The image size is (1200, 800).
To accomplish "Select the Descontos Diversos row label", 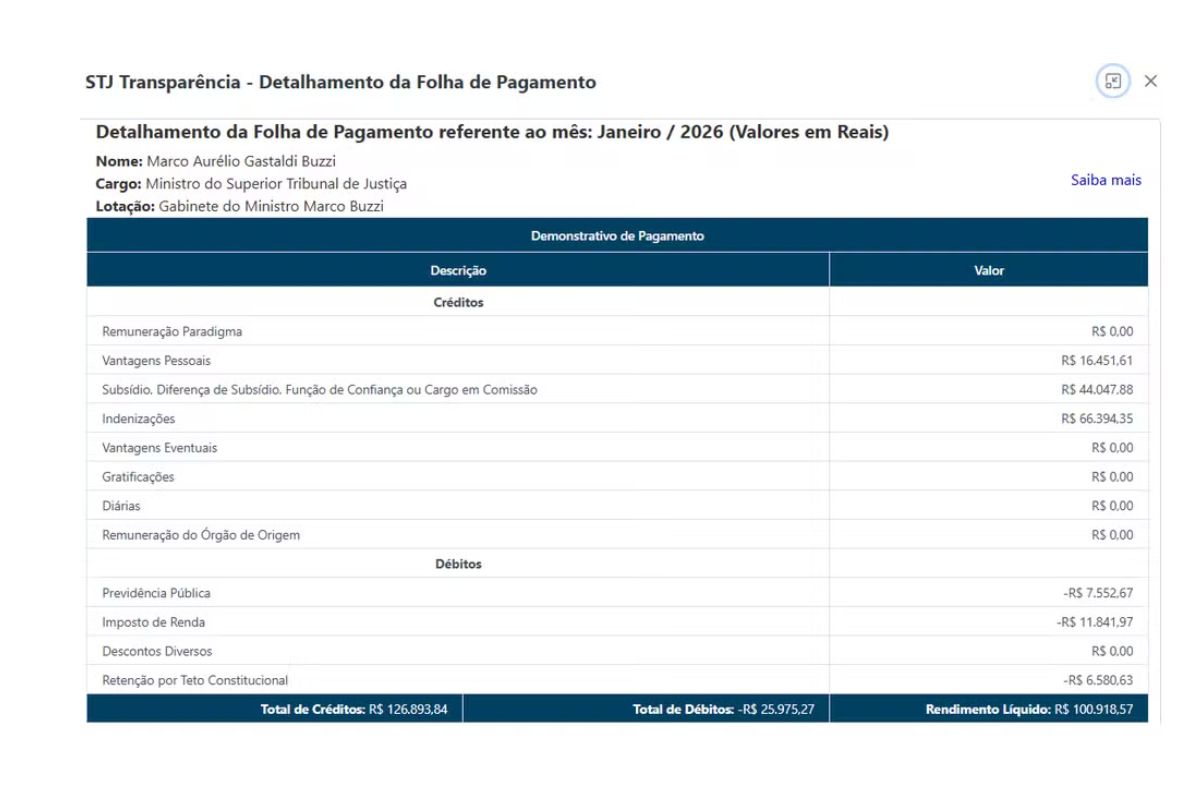I will pyautogui.click(x=157, y=651).
